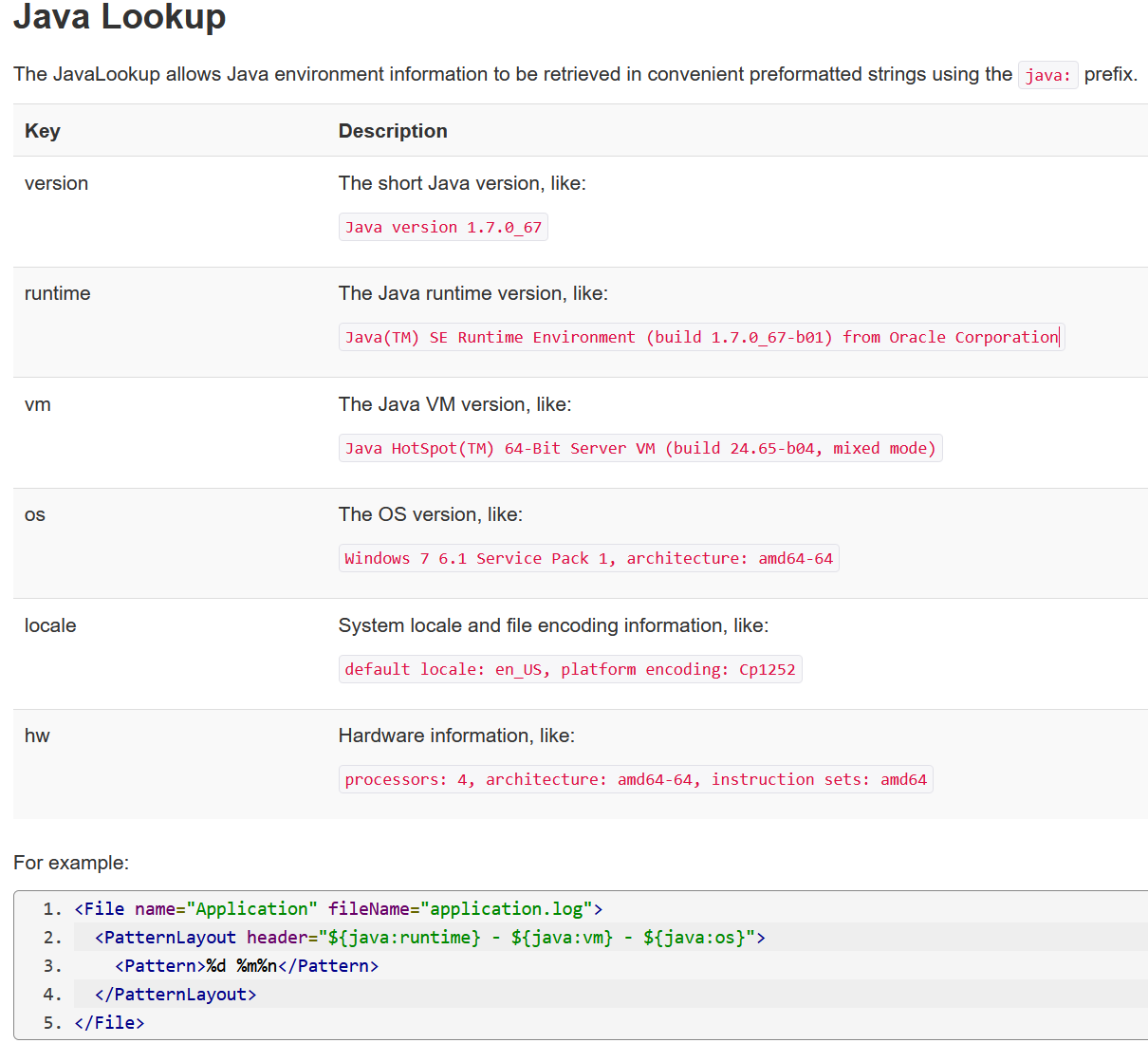
Task: Click the runtime key cell
Action: 57,293
